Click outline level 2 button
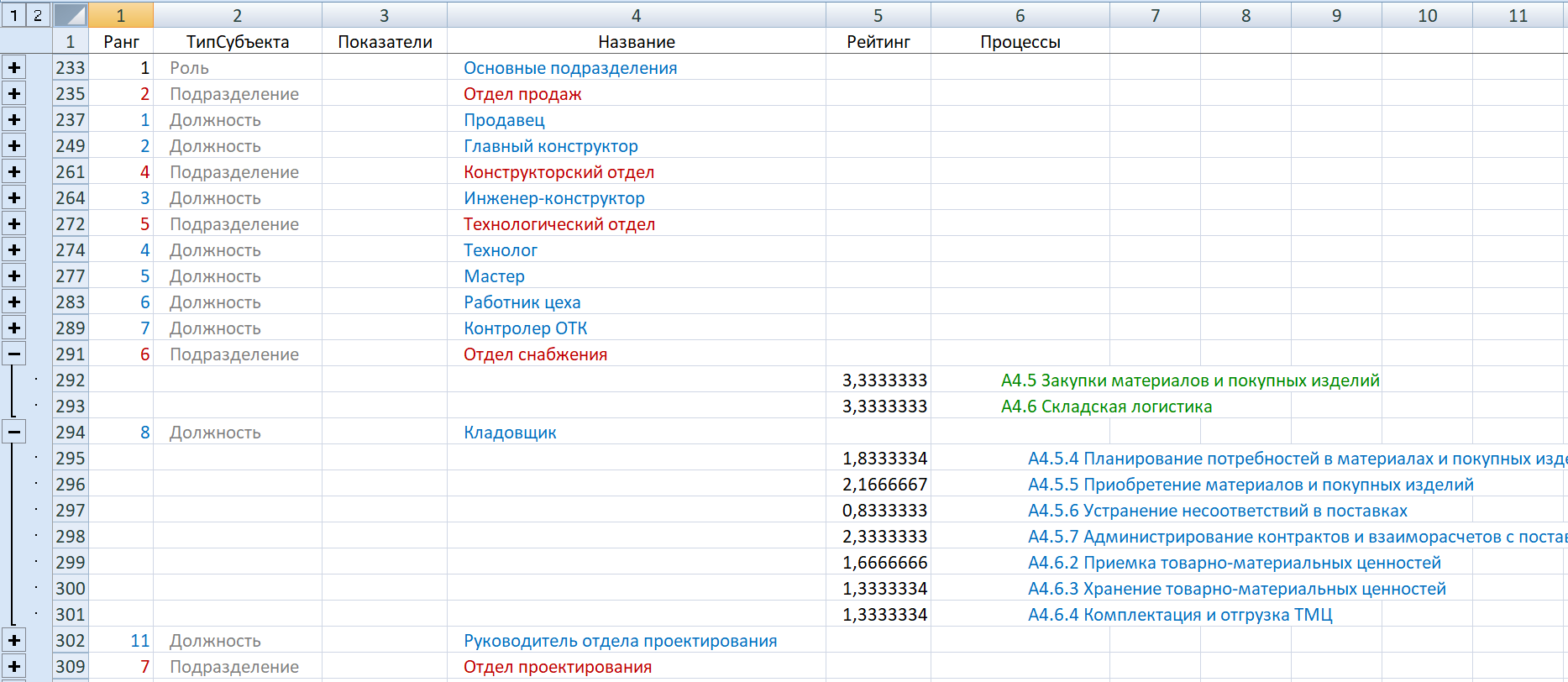 pos(38,15)
